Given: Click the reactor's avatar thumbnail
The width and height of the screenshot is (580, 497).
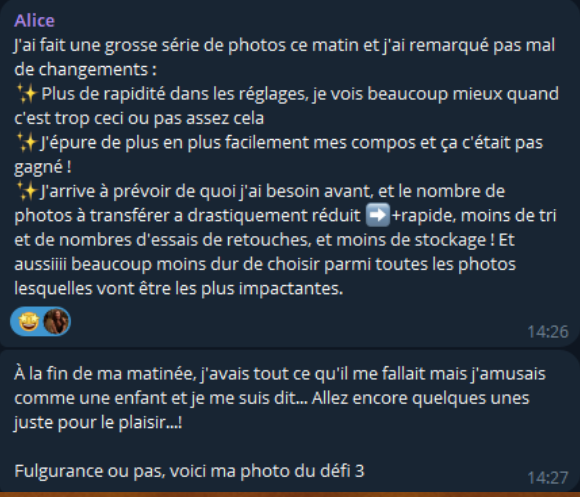Looking at the screenshot, I should point(56,321).
